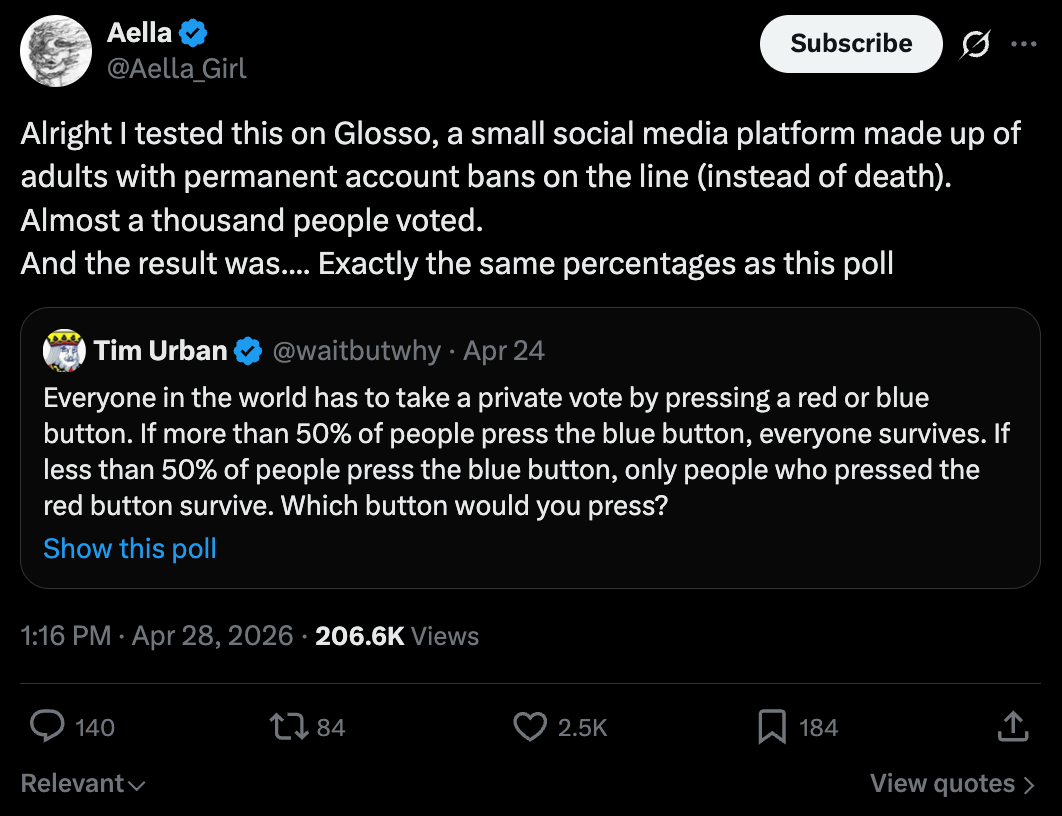Image resolution: width=1062 pixels, height=816 pixels.
Task: Click the @waitbutwhy handle
Action: [x=356, y=351]
